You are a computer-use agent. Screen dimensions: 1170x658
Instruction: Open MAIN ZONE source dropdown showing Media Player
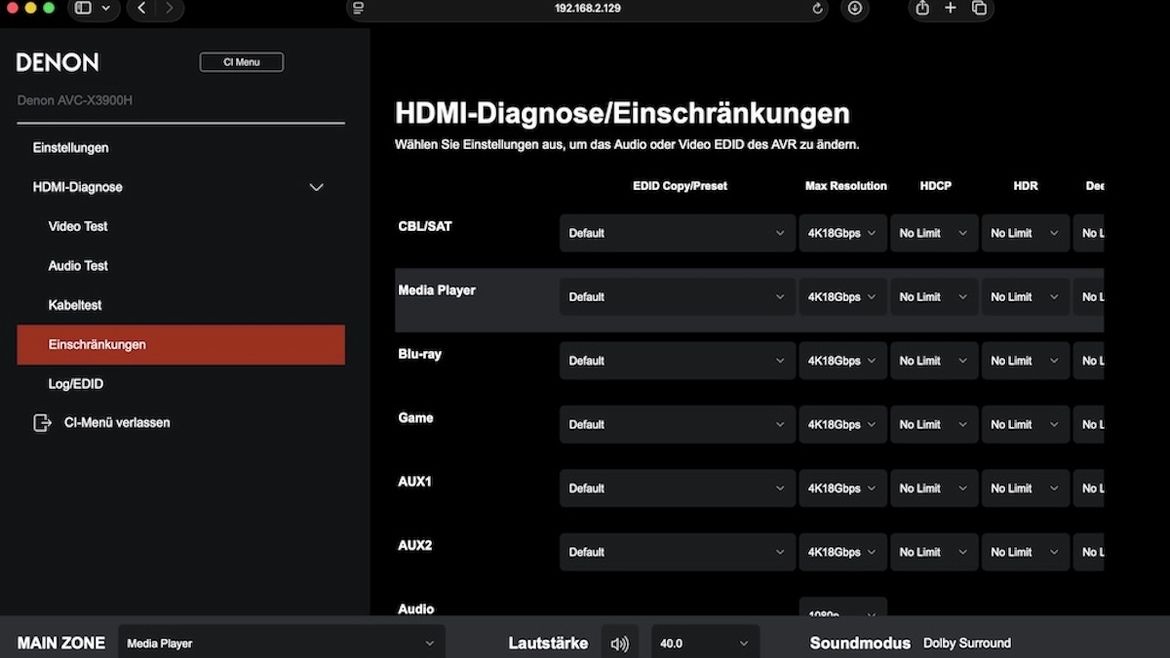[x=281, y=643]
